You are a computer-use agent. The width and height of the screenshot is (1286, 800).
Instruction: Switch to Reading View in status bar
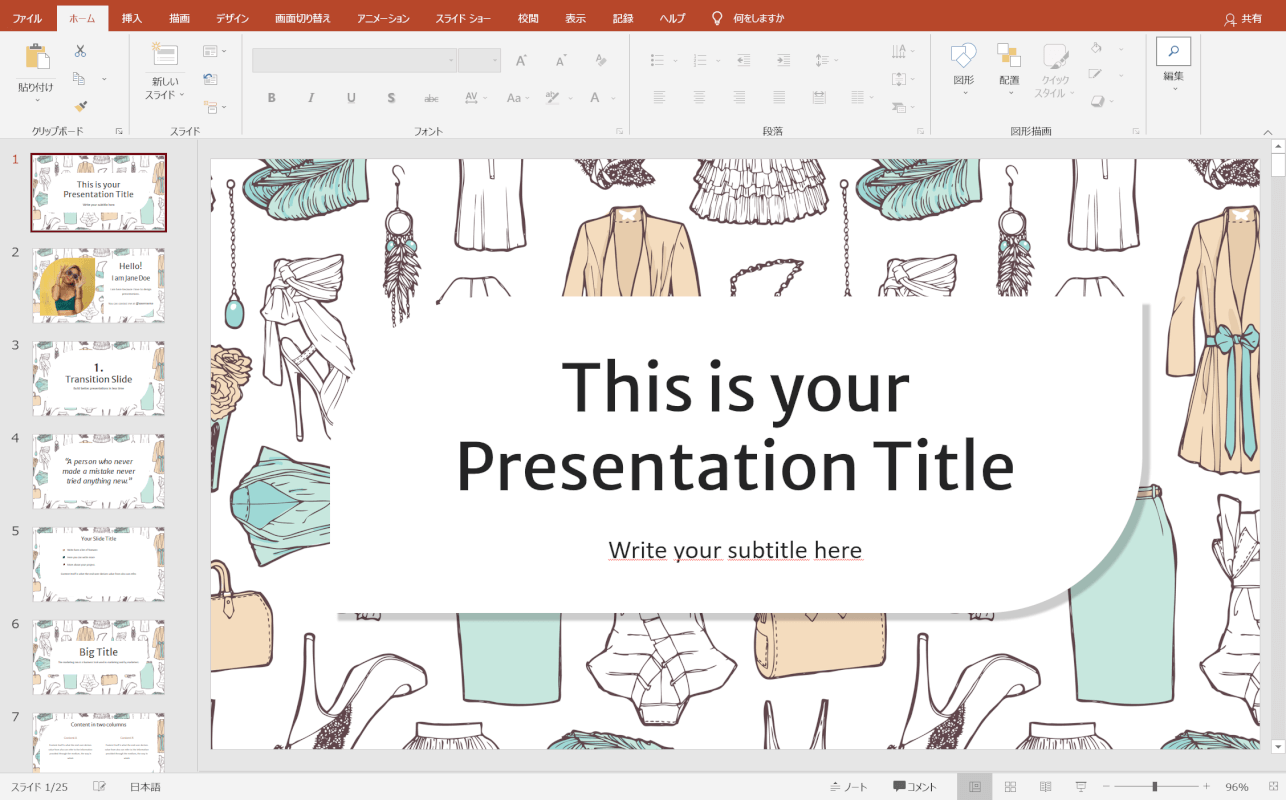coord(1046,786)
